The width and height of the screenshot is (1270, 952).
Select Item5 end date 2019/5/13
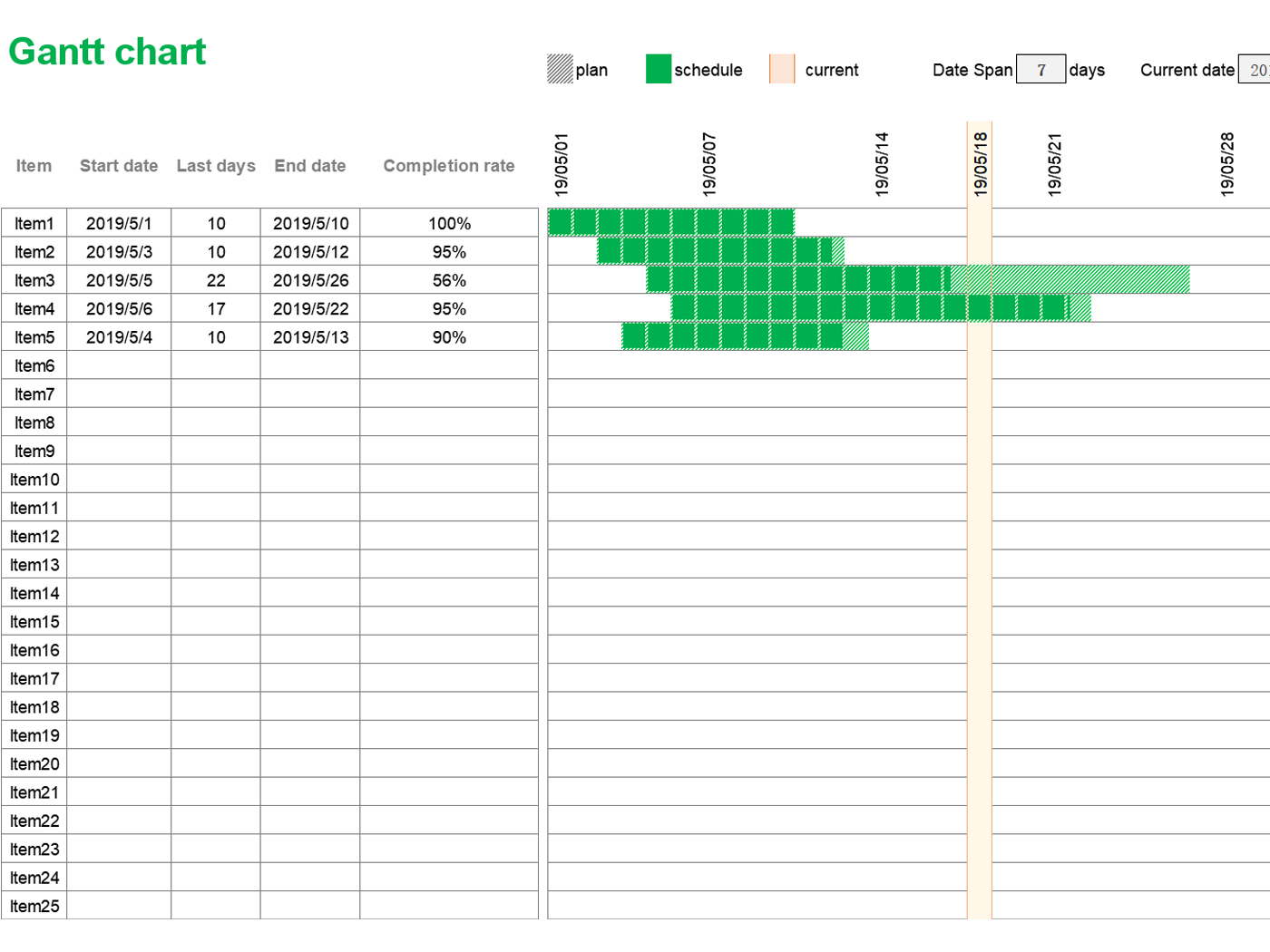point(310,337)
